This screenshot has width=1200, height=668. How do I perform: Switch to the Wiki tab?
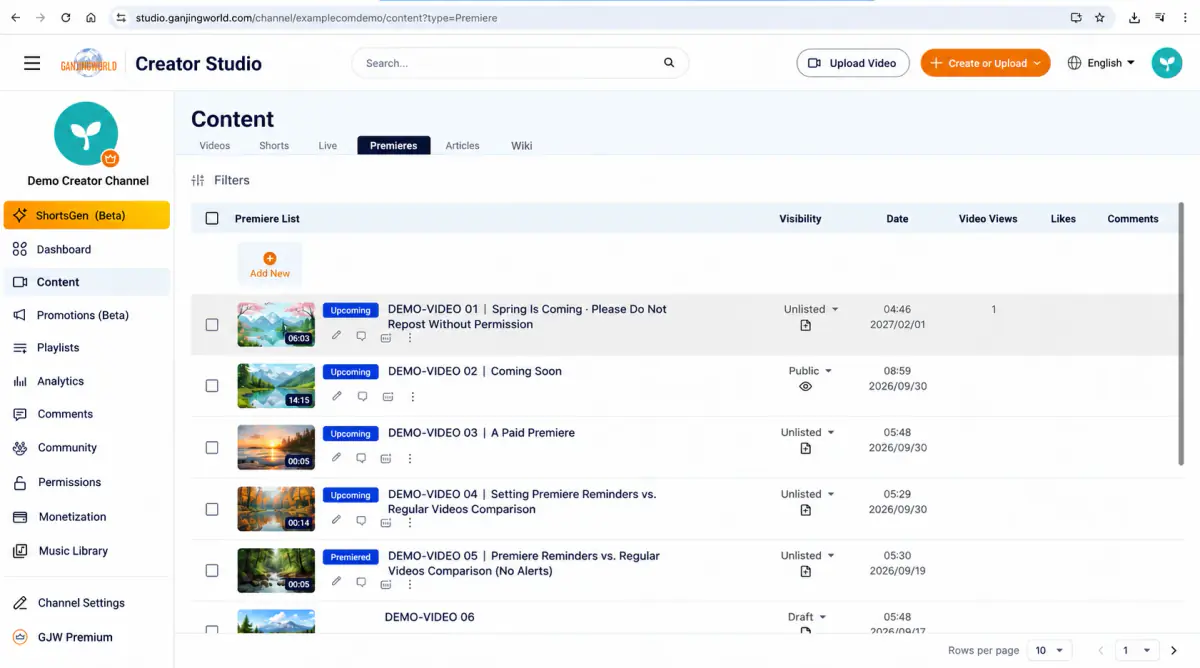point(522,145)
